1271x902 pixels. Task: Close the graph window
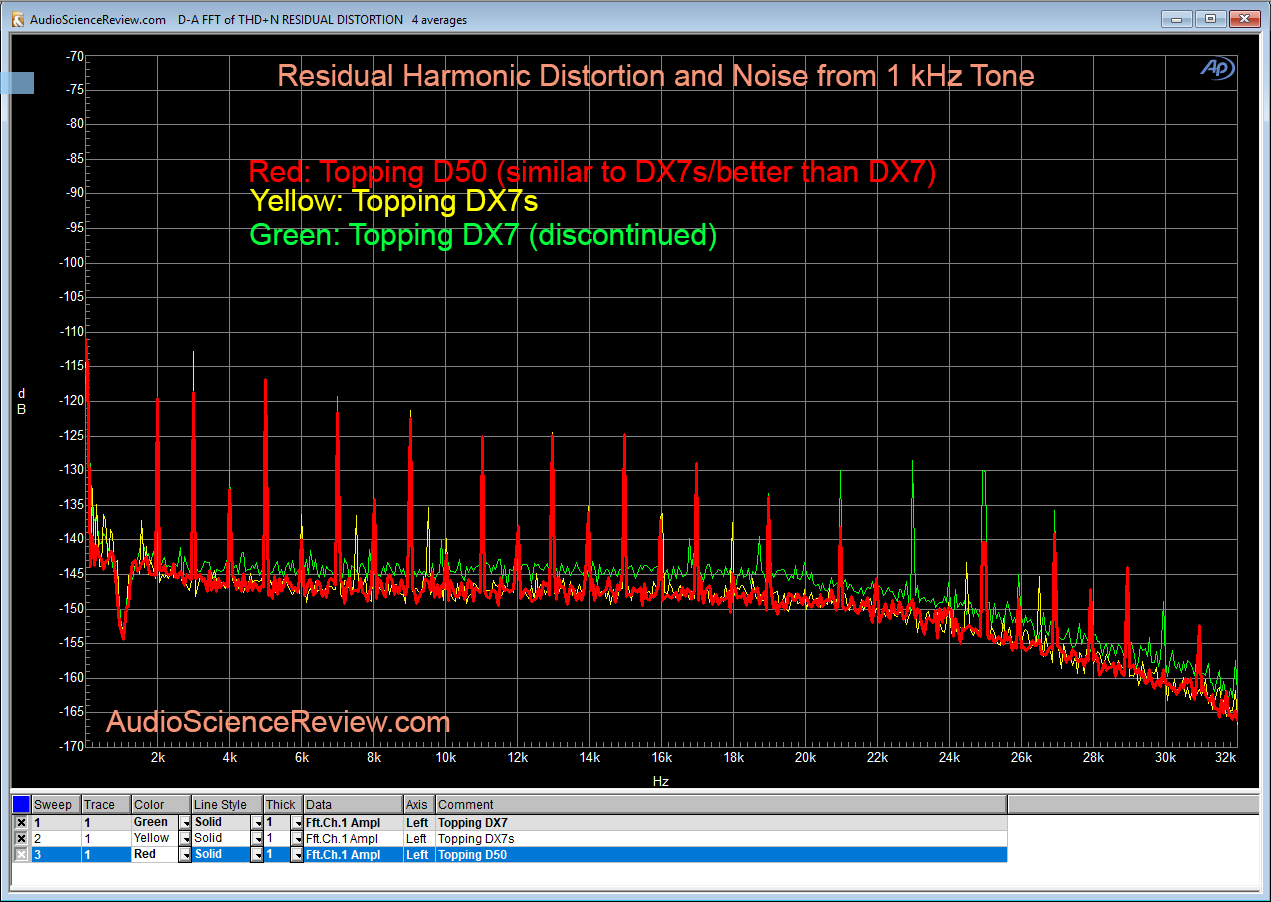1243,19
